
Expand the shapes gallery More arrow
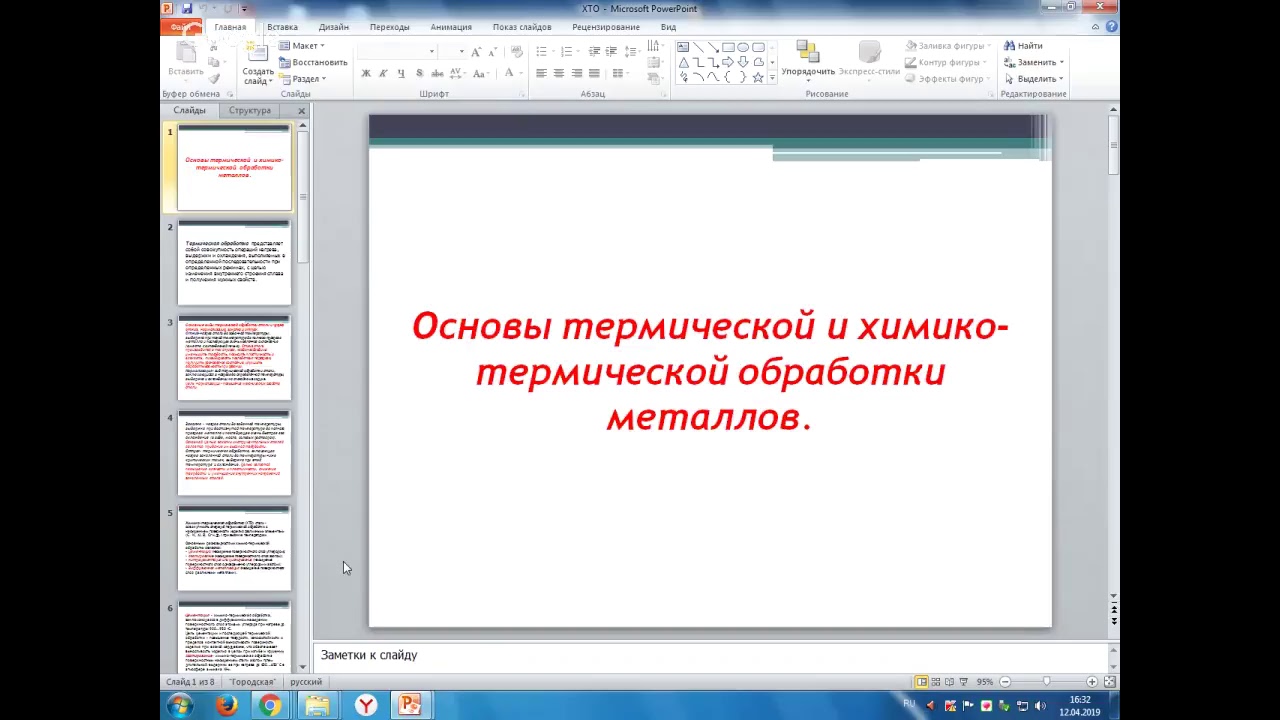(x=773, y=78)
